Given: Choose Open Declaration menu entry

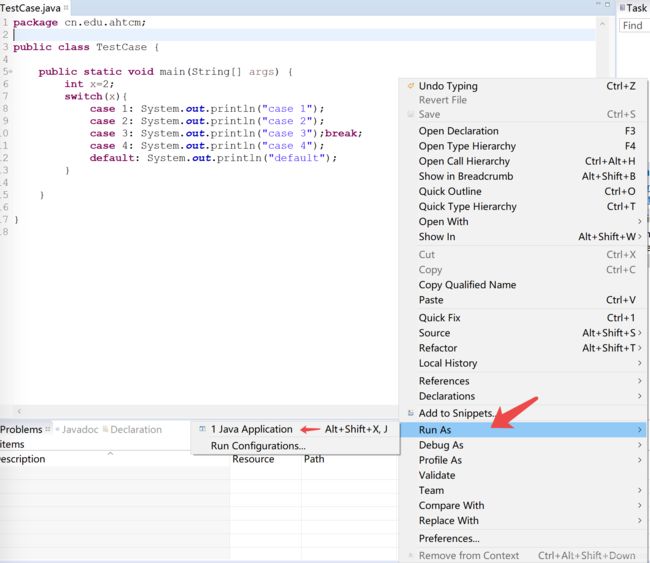Looking at the screenshot, I should coord(523,131).
